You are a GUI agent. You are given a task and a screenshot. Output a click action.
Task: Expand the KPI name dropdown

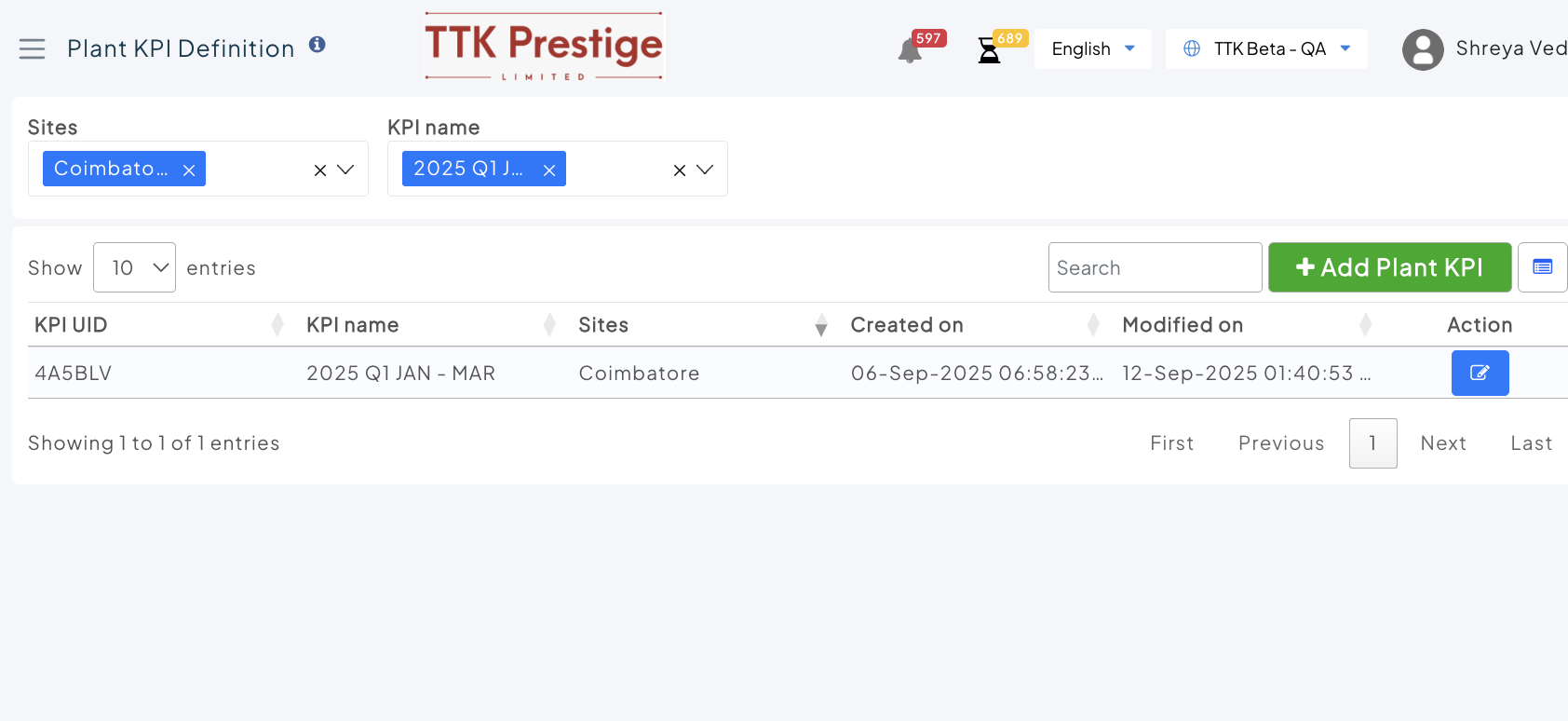click(705, 170)
